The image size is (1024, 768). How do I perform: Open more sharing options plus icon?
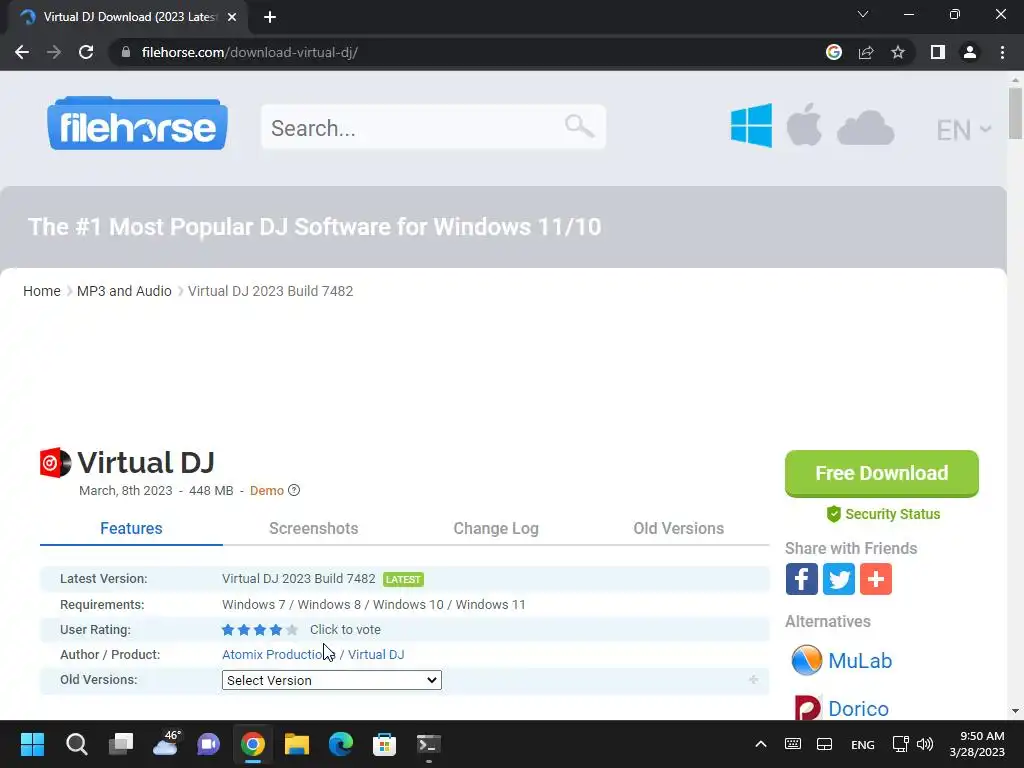pos(876,579)
